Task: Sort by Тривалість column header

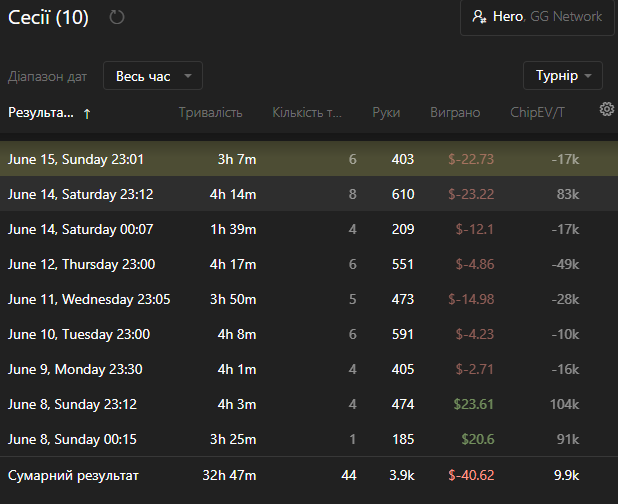Action: point(210,113)
